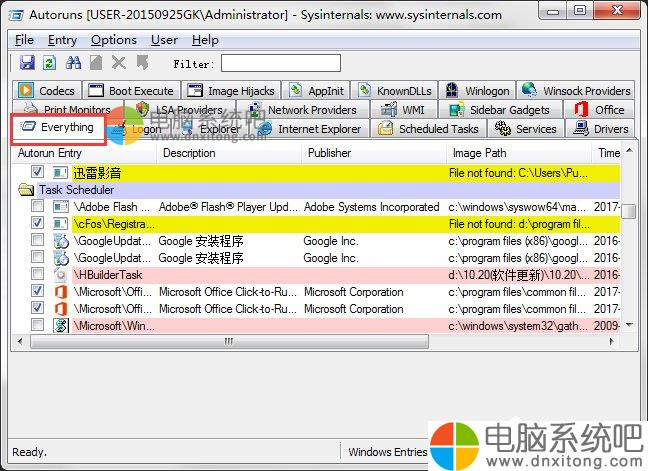648x471 pixels.
Task: Open the Boot Execute tab
Action: pyautogui.click(x=132, y=90)
